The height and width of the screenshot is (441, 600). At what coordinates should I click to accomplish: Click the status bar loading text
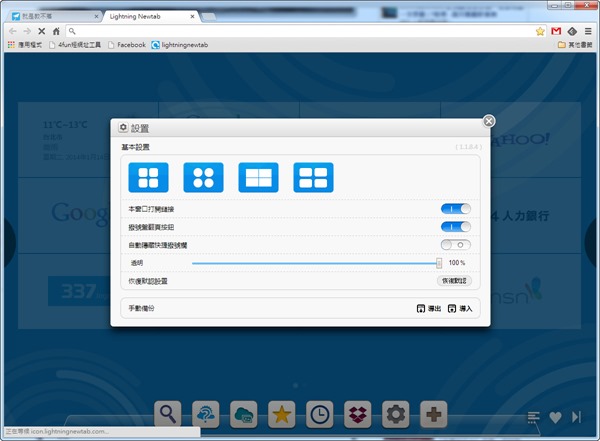click(57, 431)
